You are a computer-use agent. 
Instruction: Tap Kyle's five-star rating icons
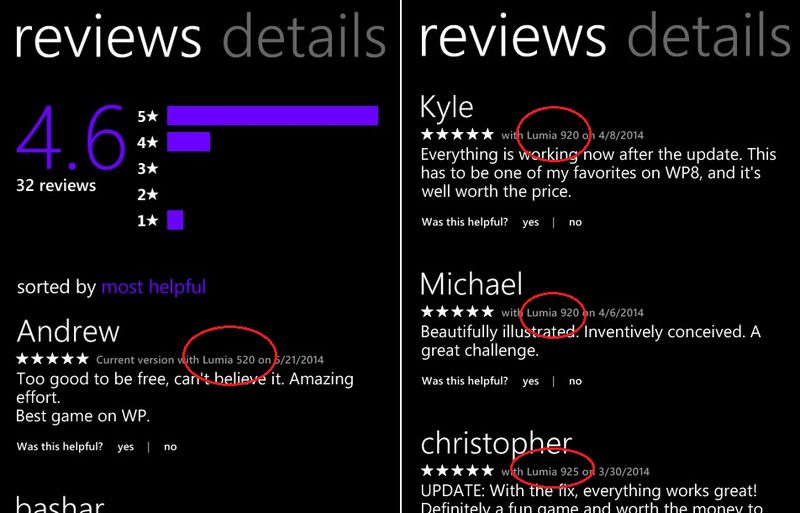click(x=457, y=134)
